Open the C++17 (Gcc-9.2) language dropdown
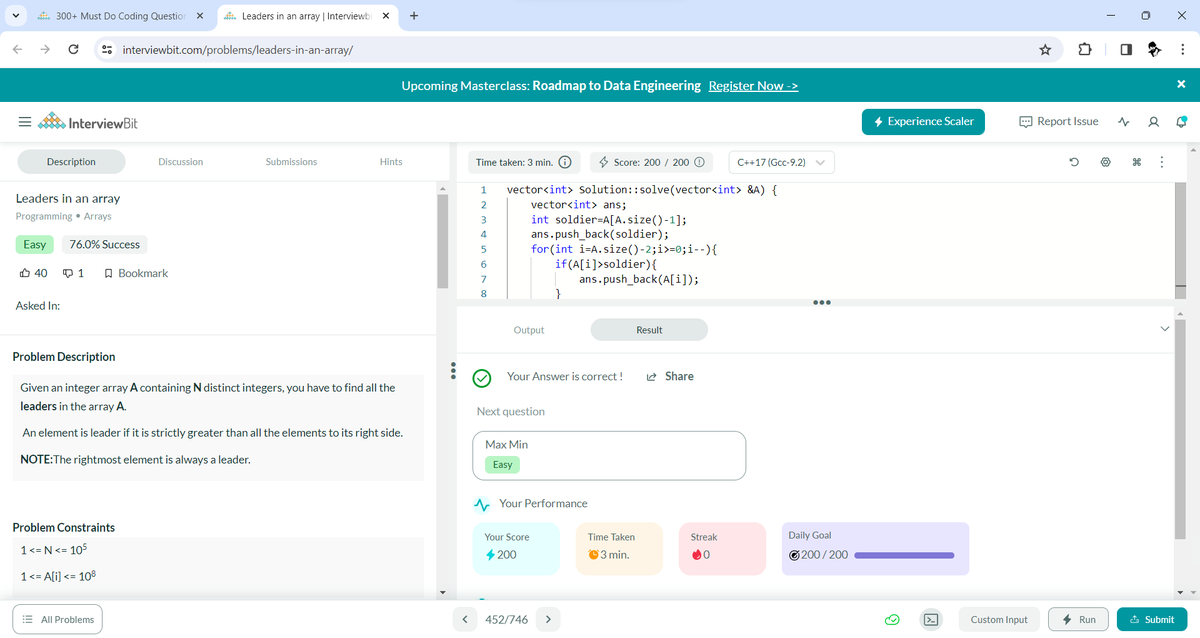1200x638 pixels. (780, 162)
